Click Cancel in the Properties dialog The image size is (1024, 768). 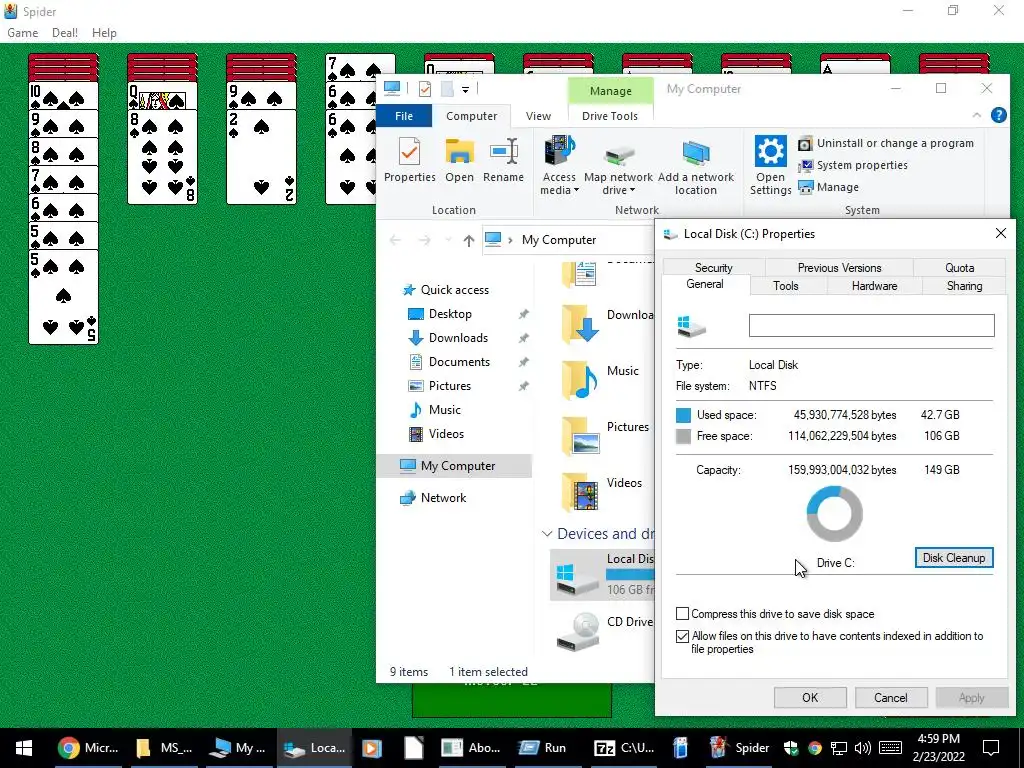point(891,697)
